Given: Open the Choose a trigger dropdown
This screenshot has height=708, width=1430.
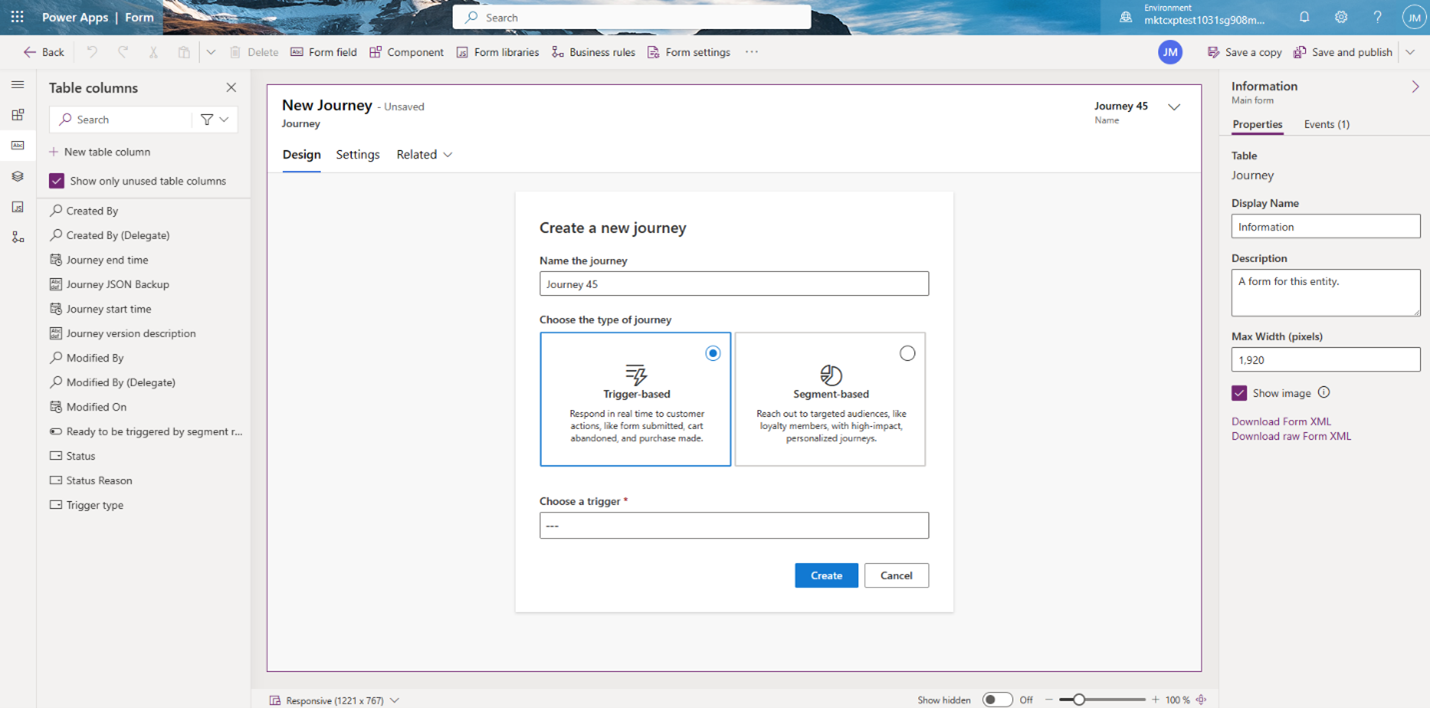Looking at the screenshot, I should pyautogui.click(x=734, y=526).
